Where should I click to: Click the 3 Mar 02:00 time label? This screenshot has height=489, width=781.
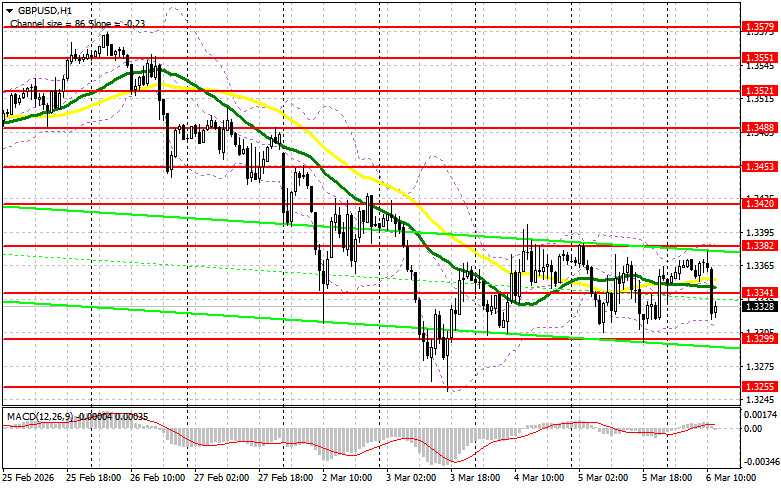(x=411, y=478)
